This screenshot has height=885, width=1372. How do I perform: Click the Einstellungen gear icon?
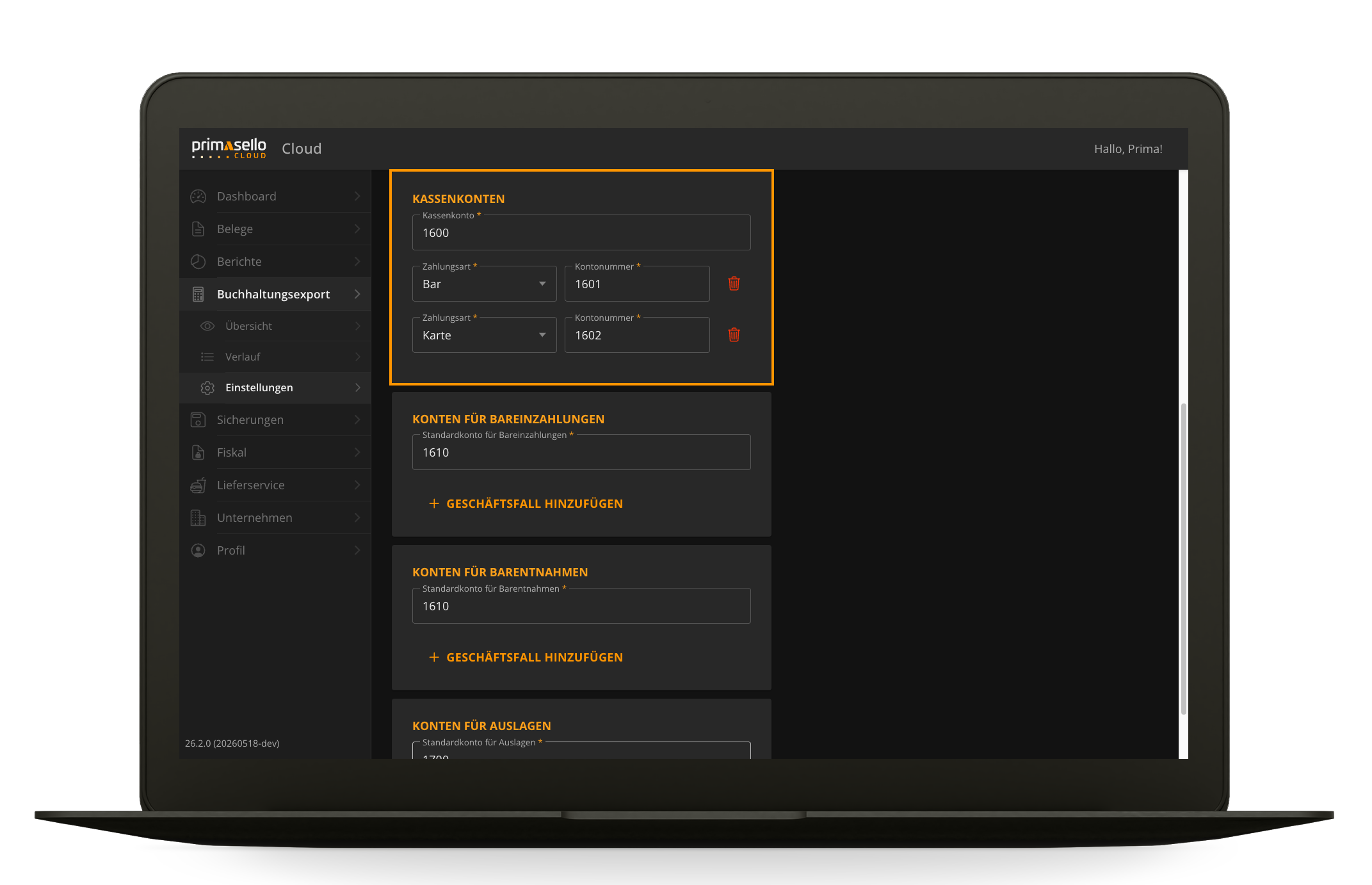(x=207, y=388)
